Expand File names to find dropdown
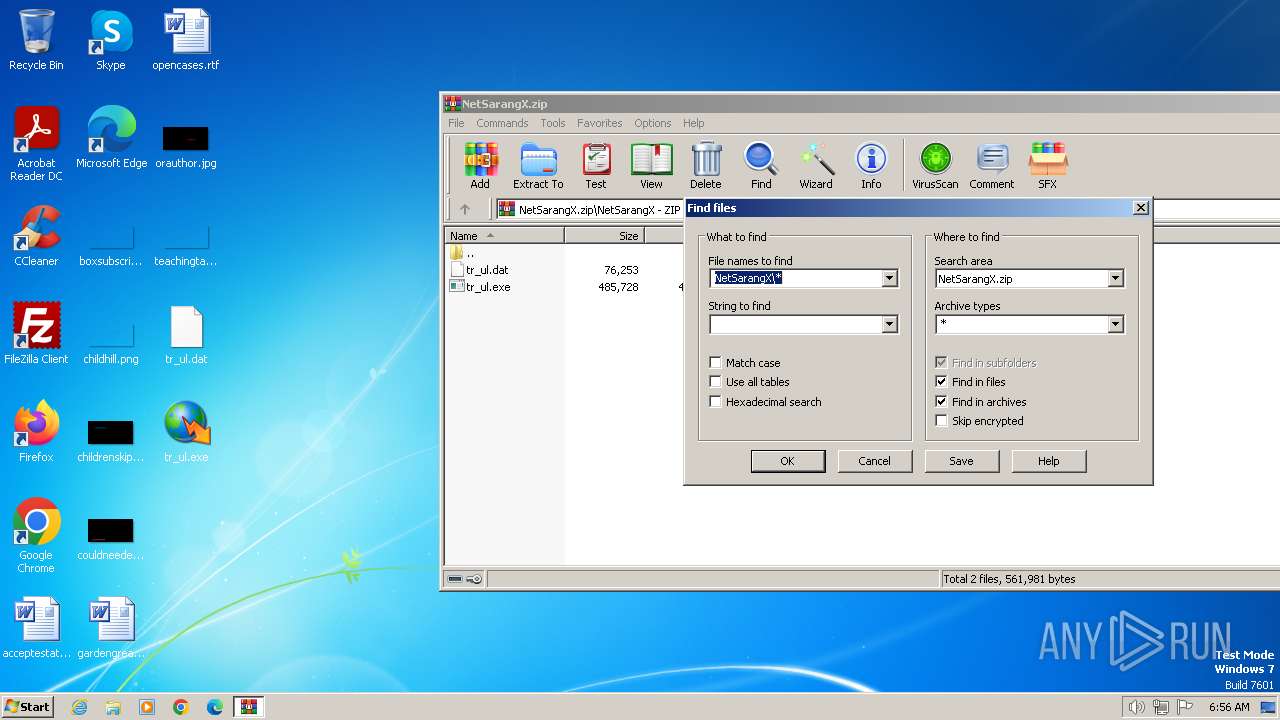Viewport: 1280px width, 720px height. (x=889, y=279)
